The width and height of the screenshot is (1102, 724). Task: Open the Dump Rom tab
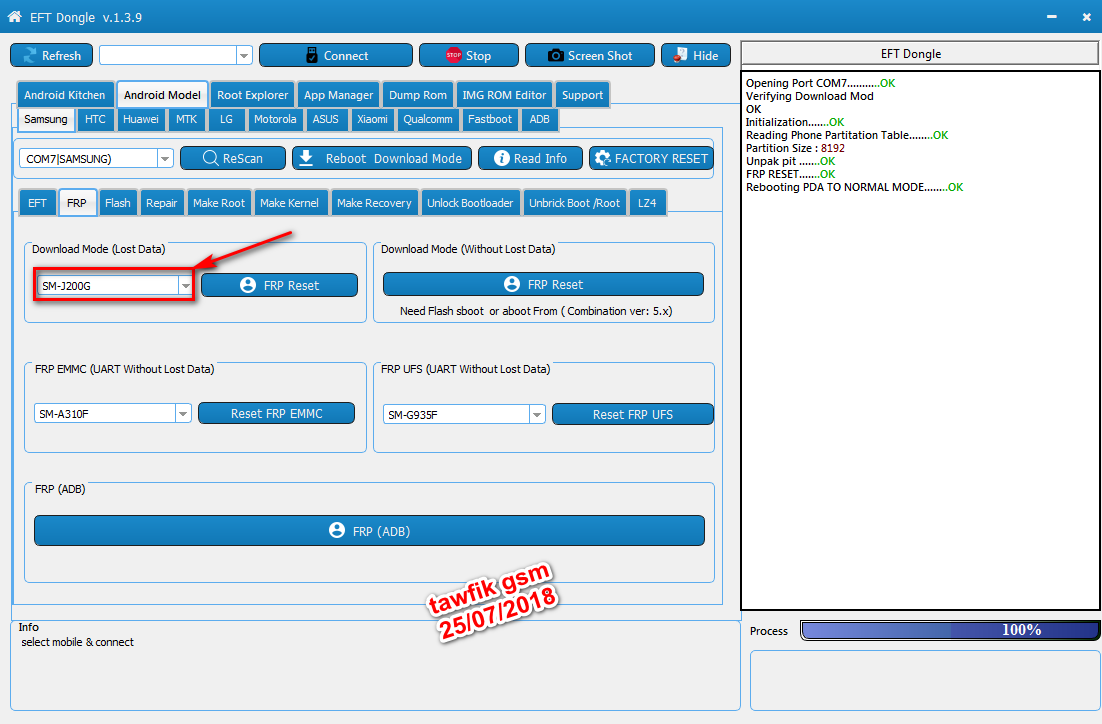[417, 95]
